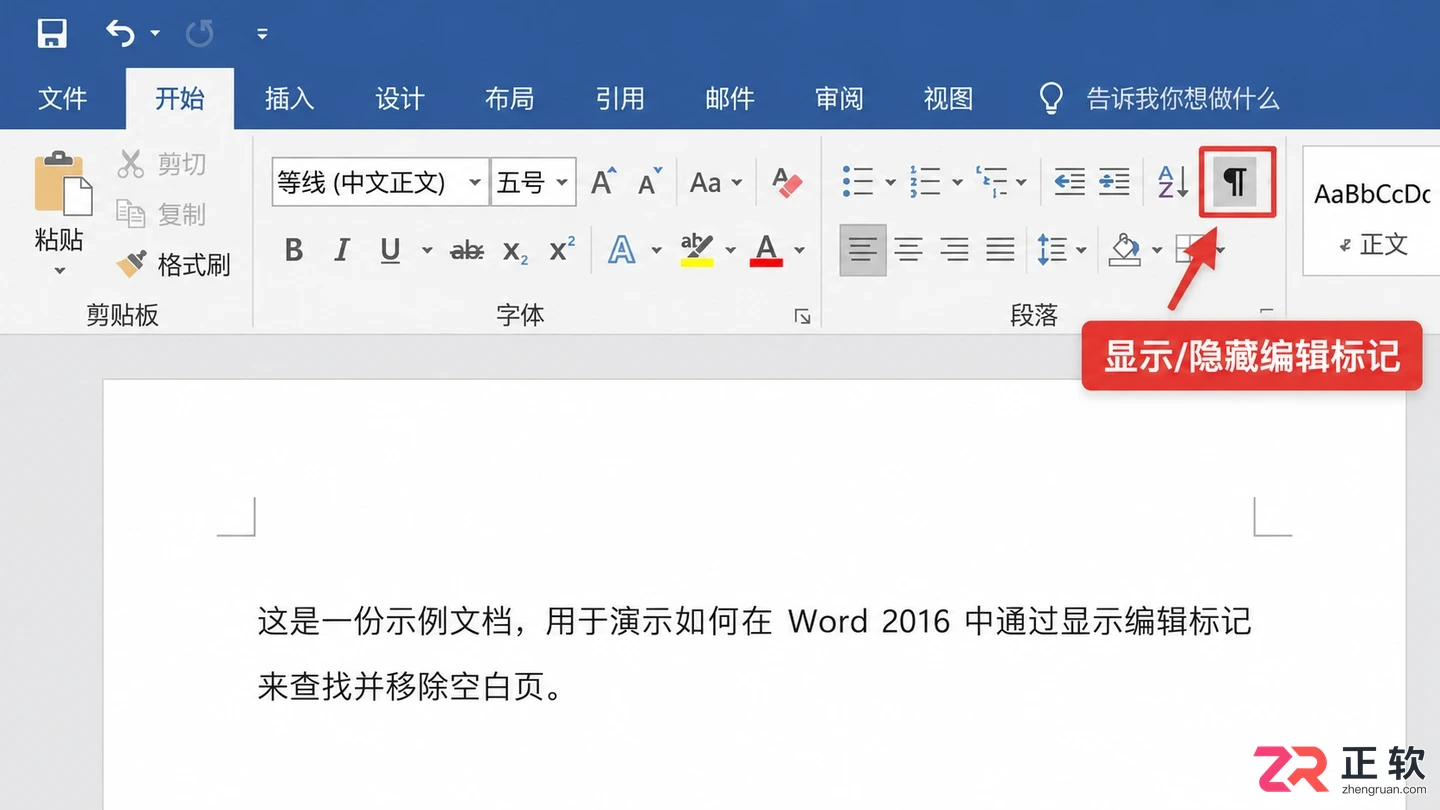Toggle underline formatting

pyautogui.click(x=390, y=250)
